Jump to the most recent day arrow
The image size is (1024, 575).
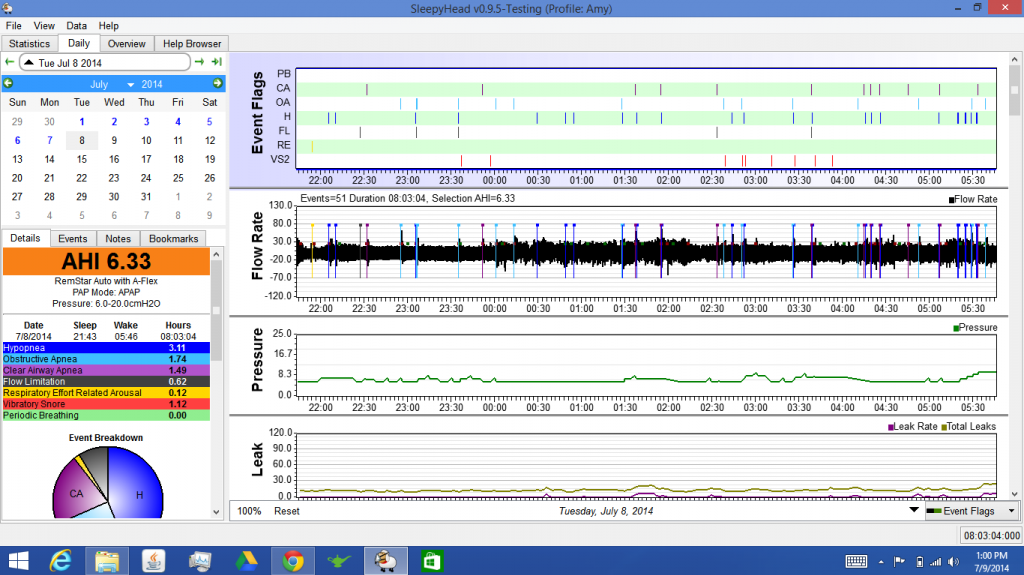216,62
